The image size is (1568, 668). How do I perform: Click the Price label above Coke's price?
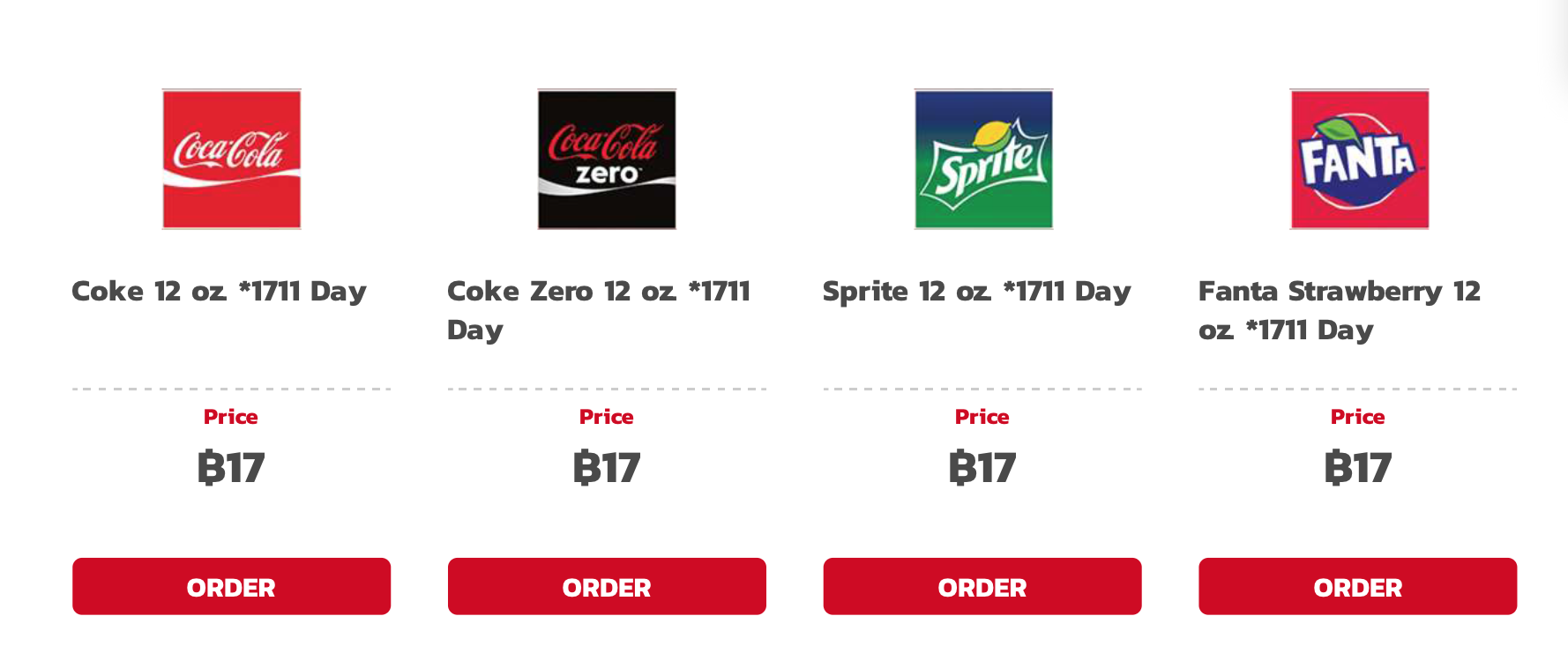click(231, 417)
